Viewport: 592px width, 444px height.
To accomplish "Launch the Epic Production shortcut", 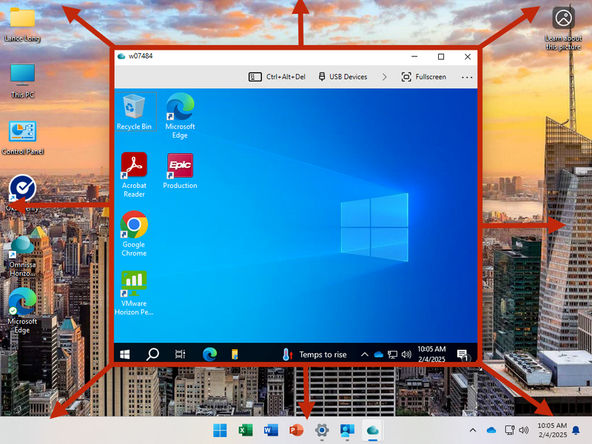I will tap(180, 171).
